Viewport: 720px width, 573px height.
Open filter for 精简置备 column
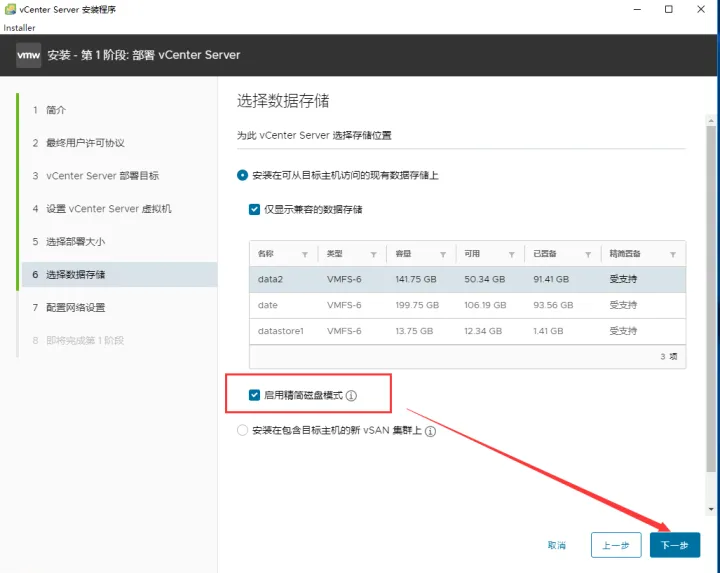point(673,254)
